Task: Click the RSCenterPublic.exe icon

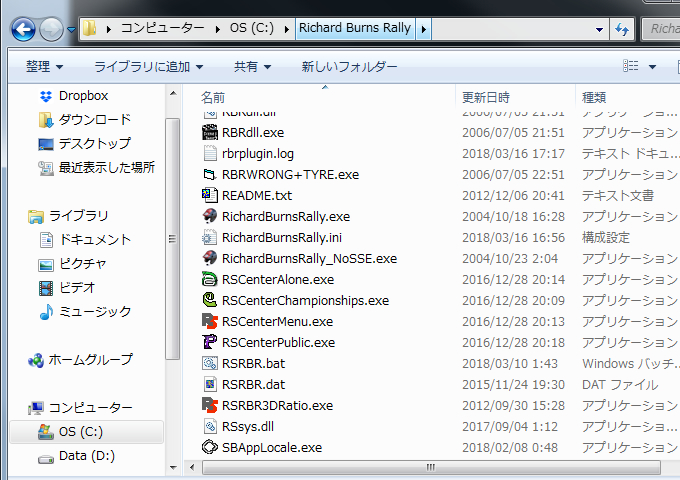Action: (x=210, y=342)
